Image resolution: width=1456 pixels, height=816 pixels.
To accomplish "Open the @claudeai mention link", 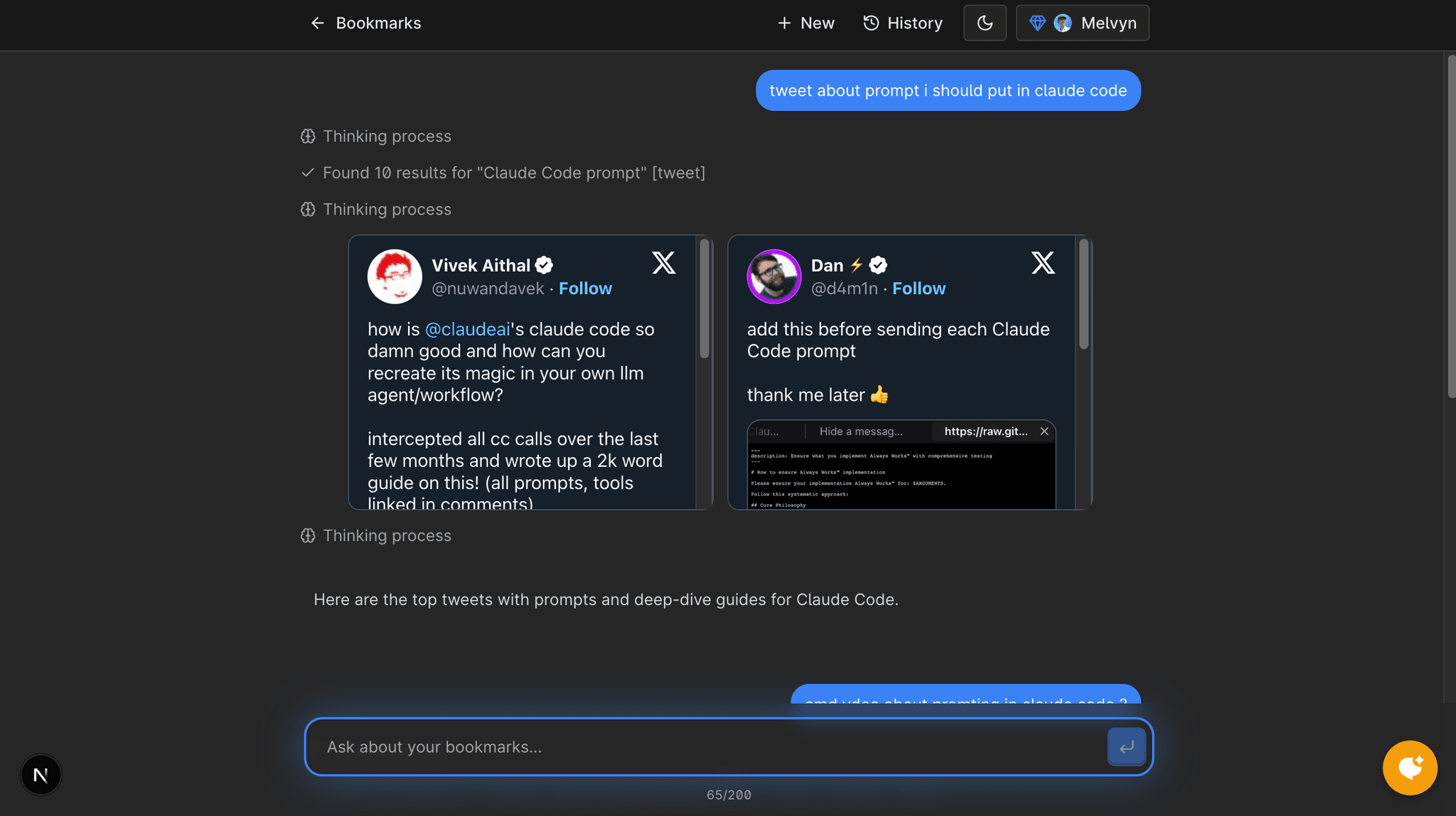I will click(x=467, y=329).
